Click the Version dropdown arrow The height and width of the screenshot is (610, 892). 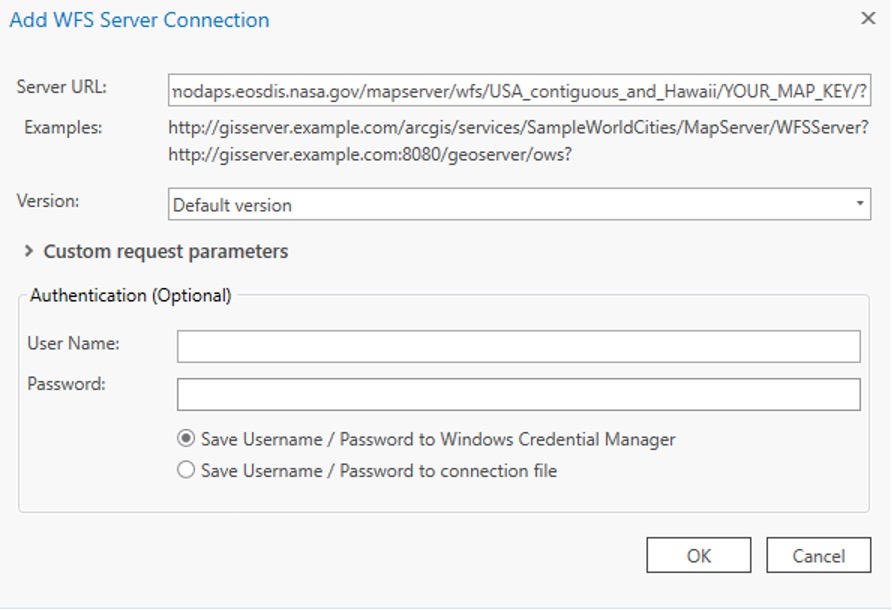pyautogui.click(x=860, y=204)
